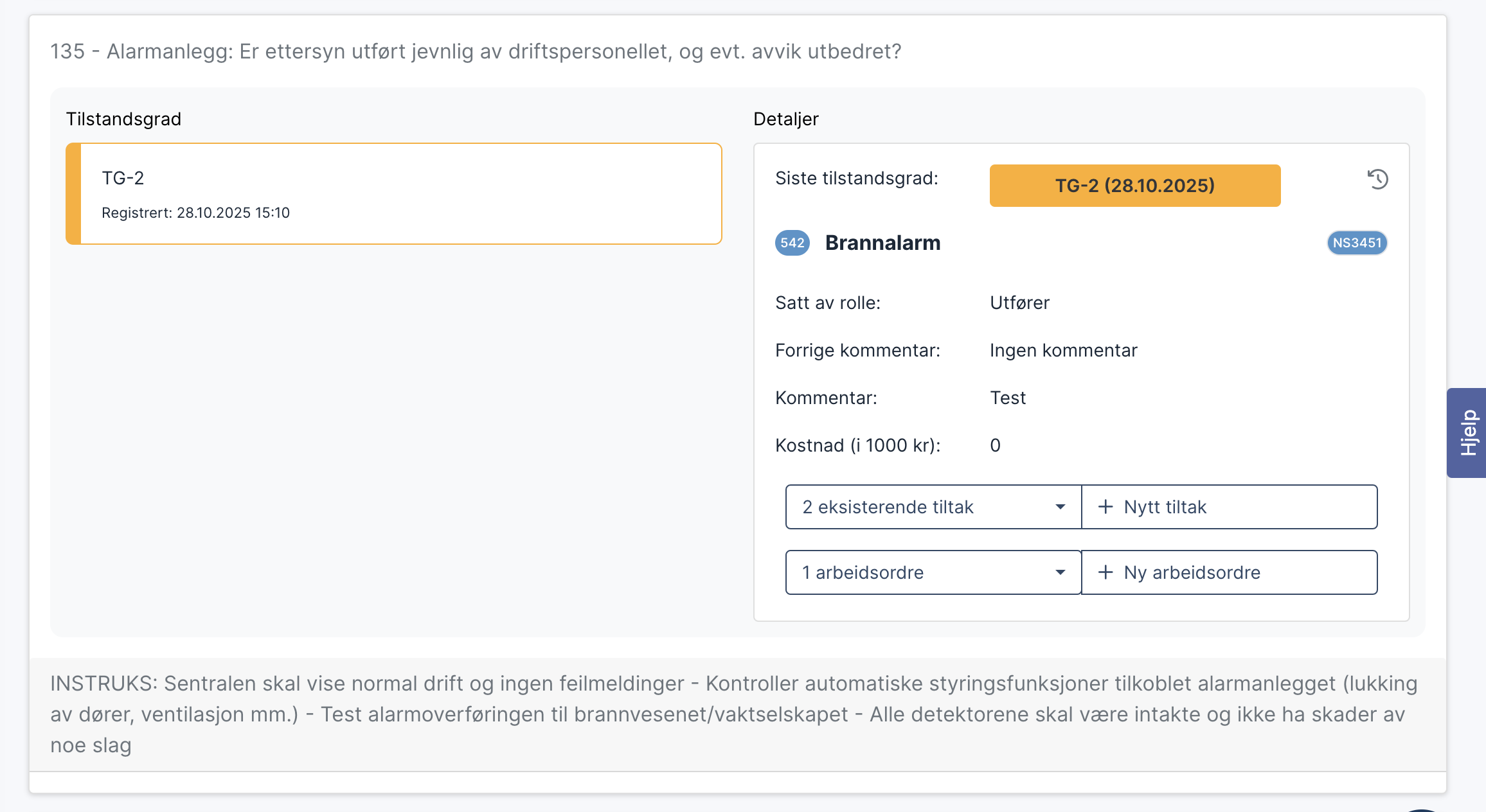This screenshot has height=812, width=1486.
Task: Click the orange TG-2 (28.10.2025) badge
Action: click(x=1134, y=186)
